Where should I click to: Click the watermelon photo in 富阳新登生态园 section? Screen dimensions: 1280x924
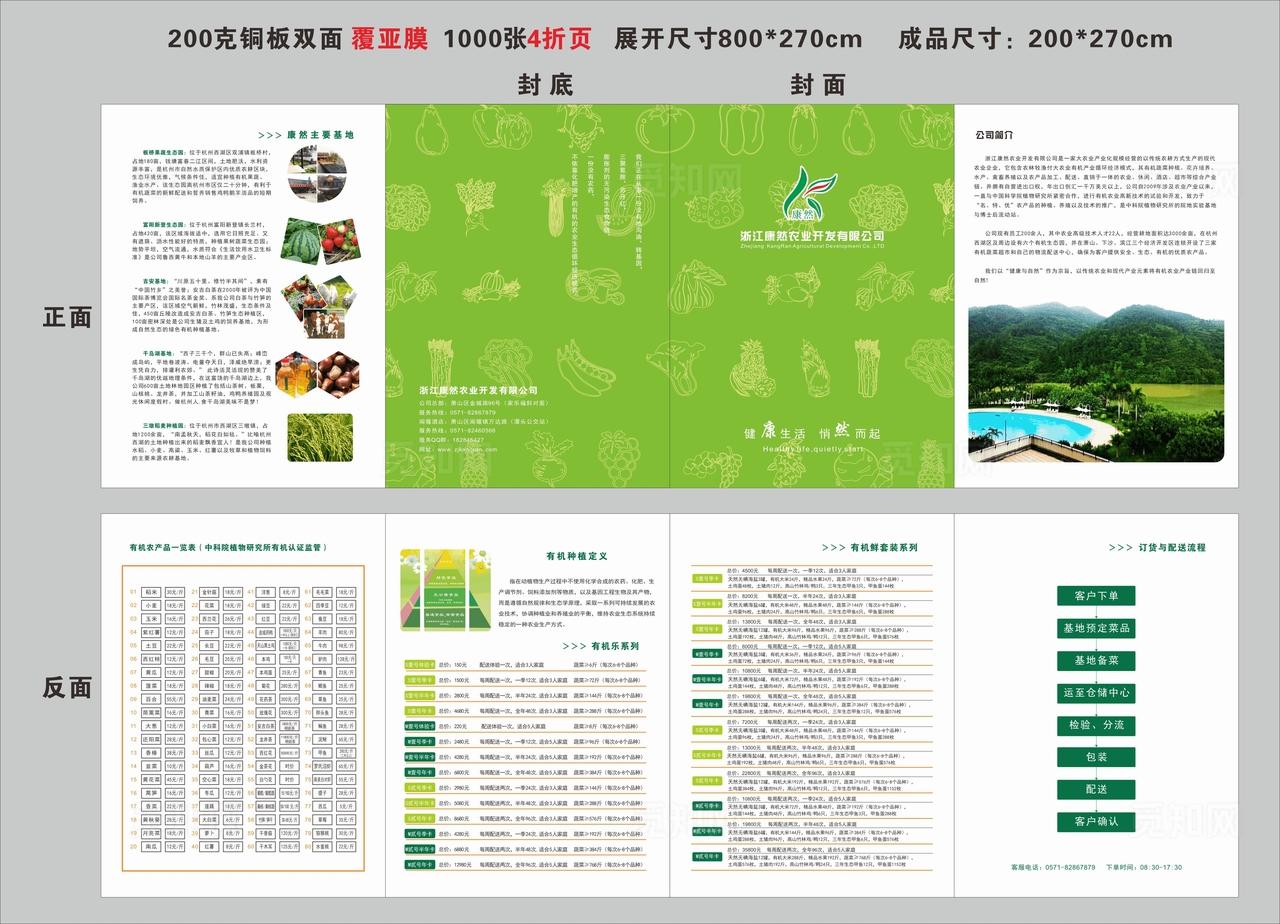[302, 240]
